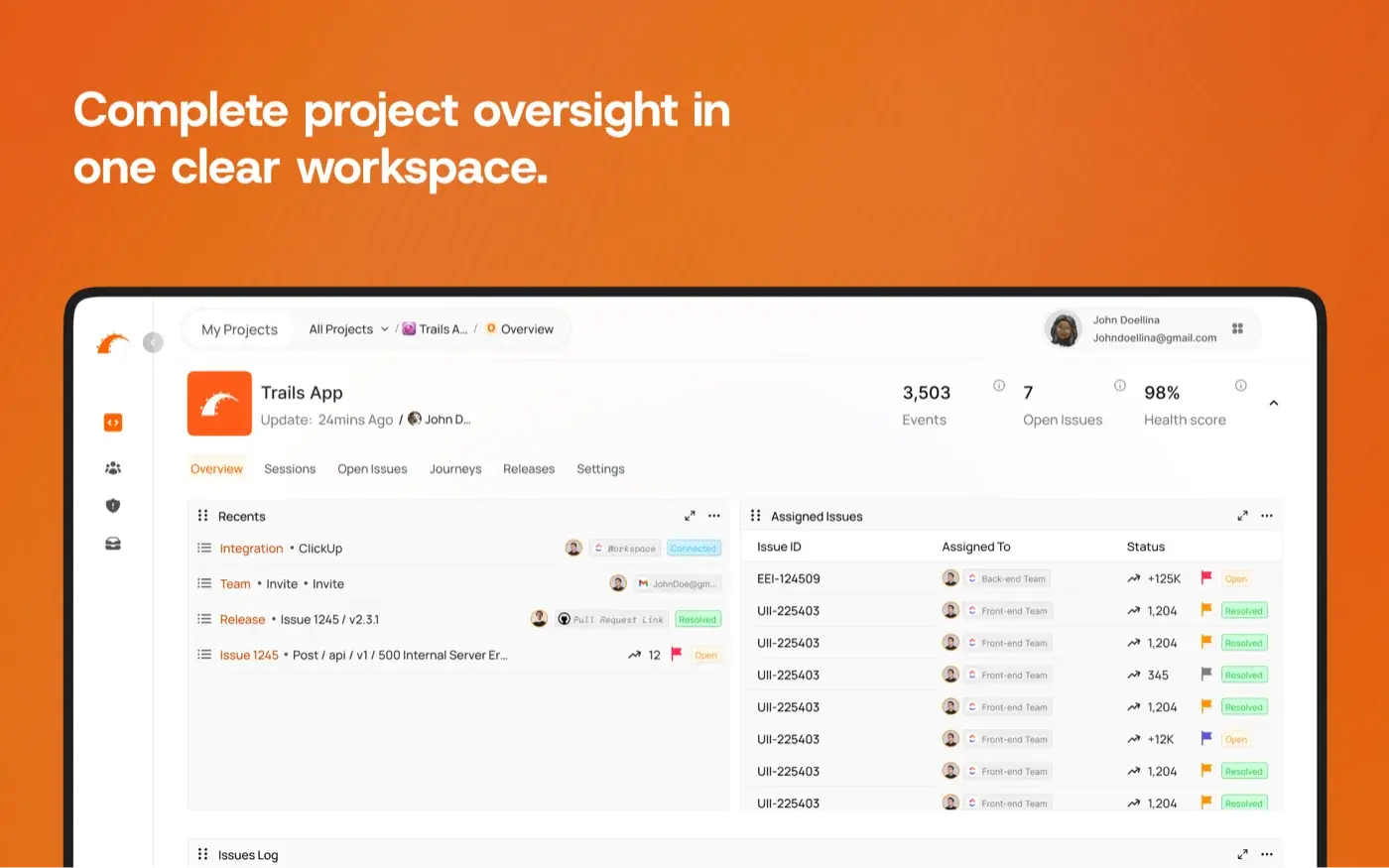Grab the Recents panel drag handle
The image size is (1389, 868).
(202, 516)
